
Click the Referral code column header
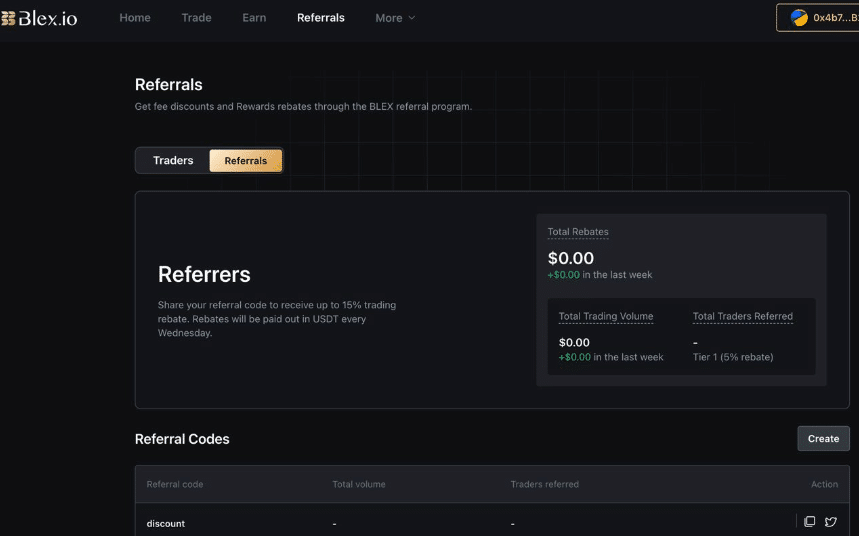[x=175, y=484]
